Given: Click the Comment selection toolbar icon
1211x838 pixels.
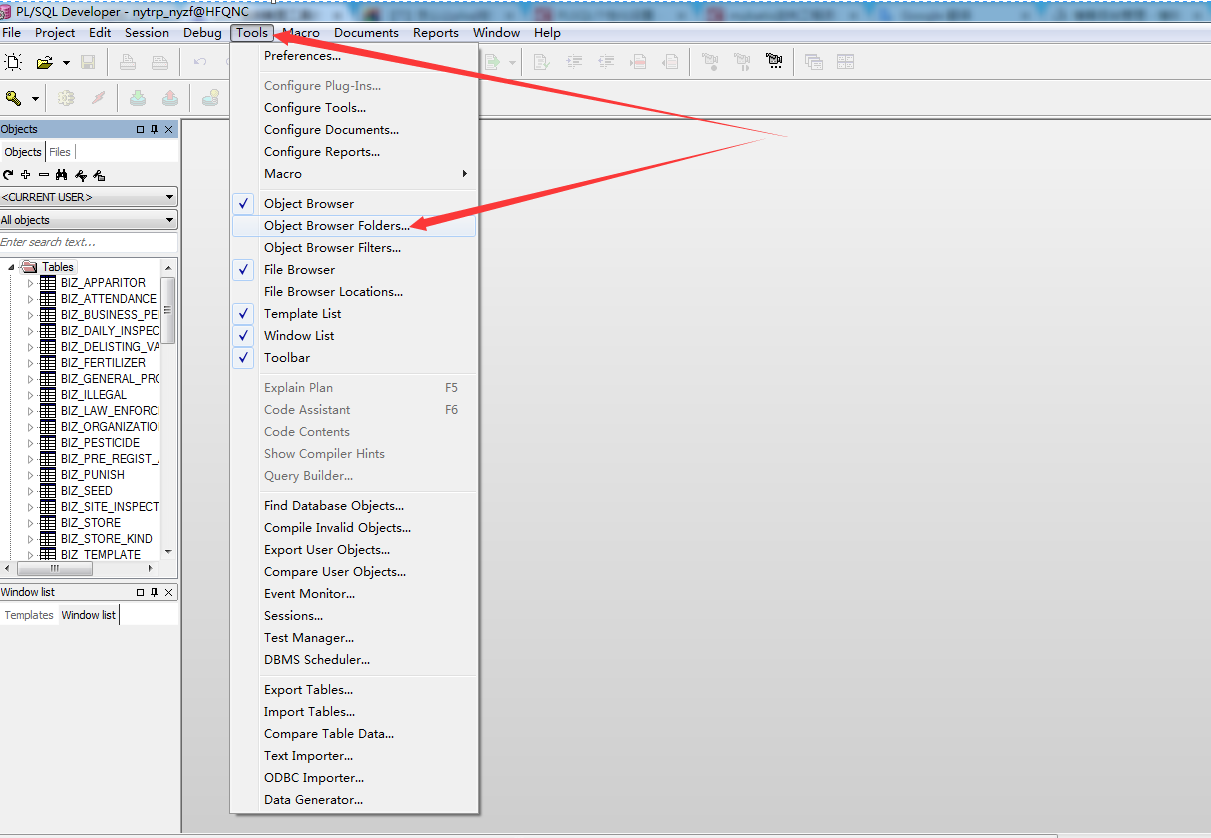Looking at the screenshot, I should tap(638, 62).
